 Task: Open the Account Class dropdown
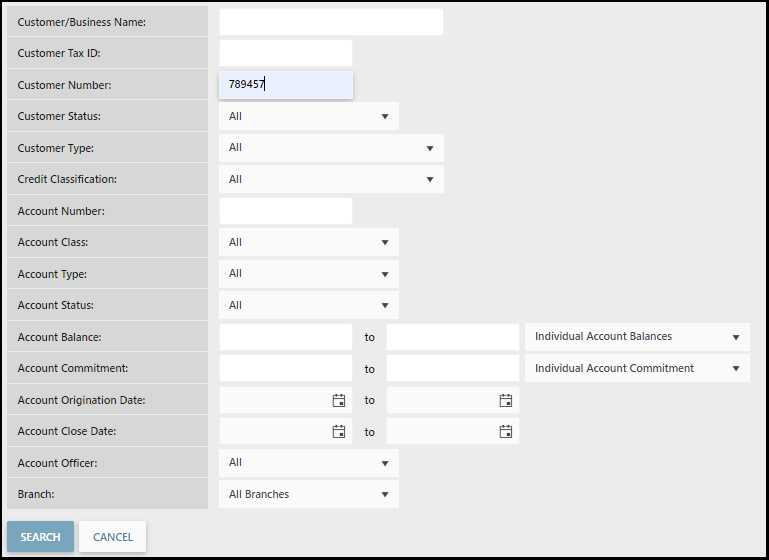pos(308,242)
